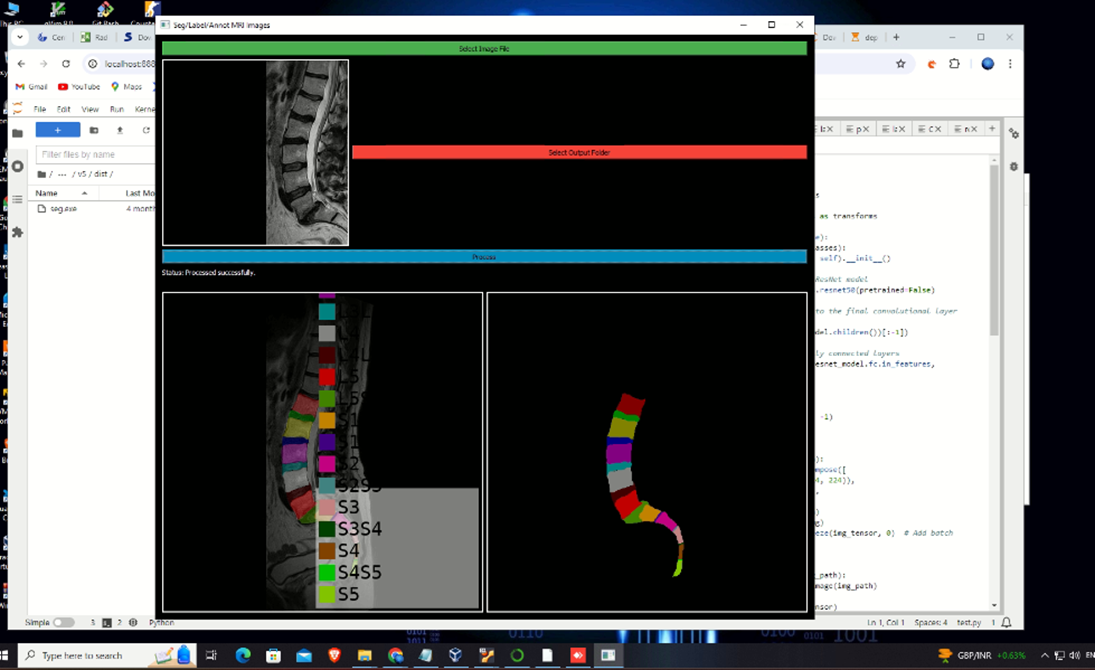Screen dimensions: 1095x670
Task: Open the Chrome three-dot menu
Action: pyautogui.click(x=1011, y=64)
